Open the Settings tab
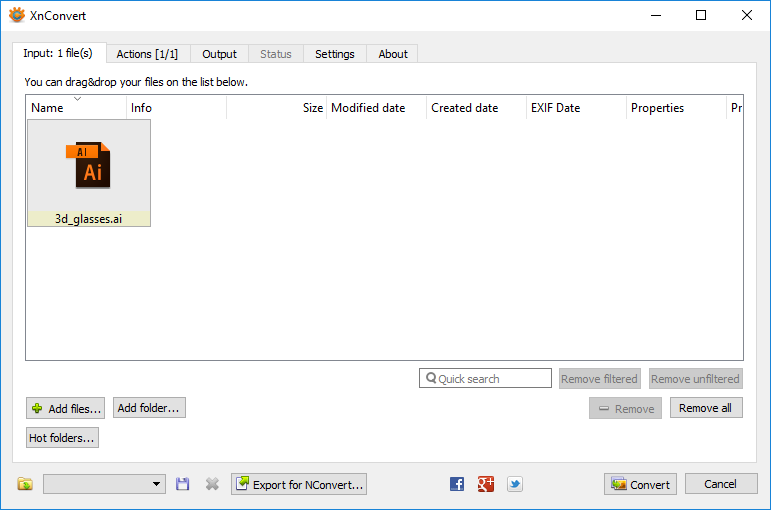Screen dimensions: 771x510 pos(335,54)
